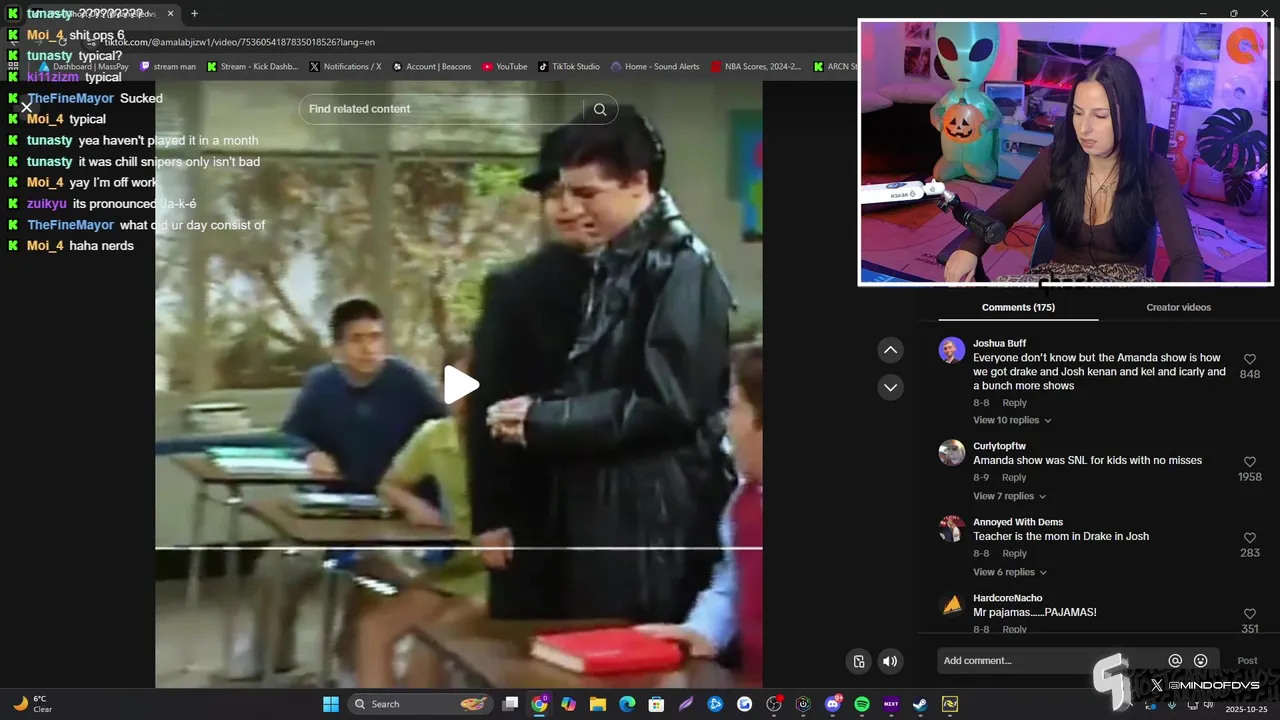Reply to Joshua Buff's comment

click(1014, 403)
